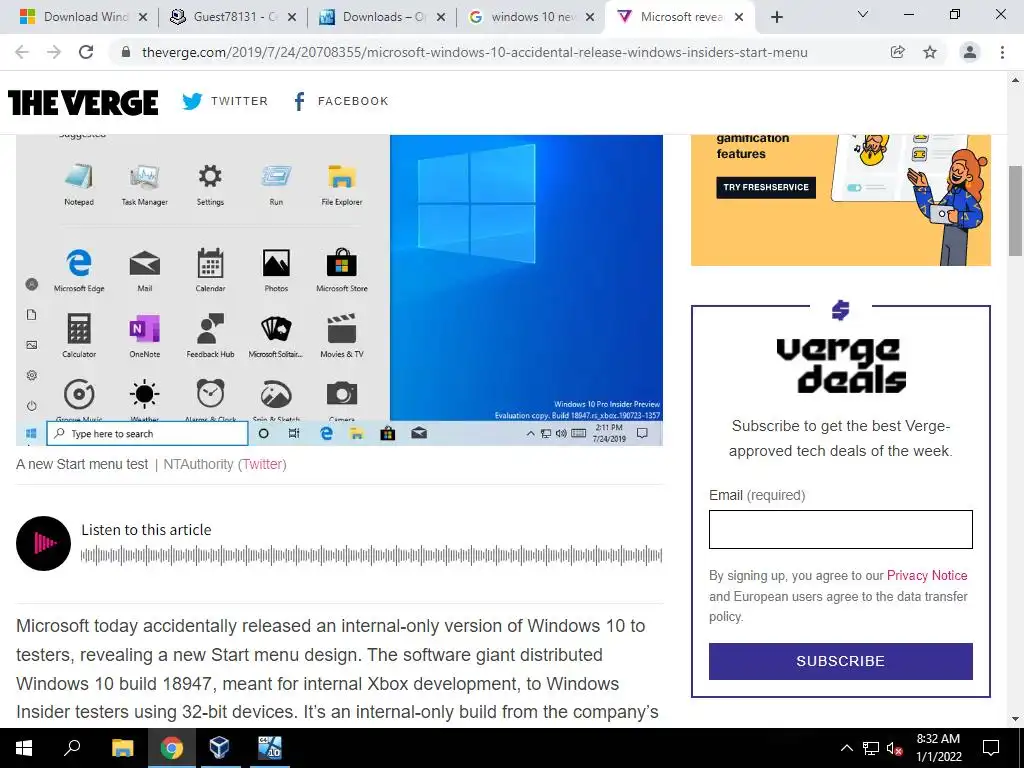Click the Verge Deals dollar logo icon
1024x768 pixels.
840,310
